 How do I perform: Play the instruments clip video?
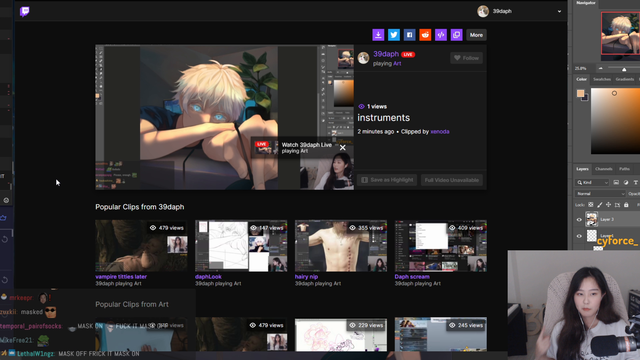pos(224,117)
